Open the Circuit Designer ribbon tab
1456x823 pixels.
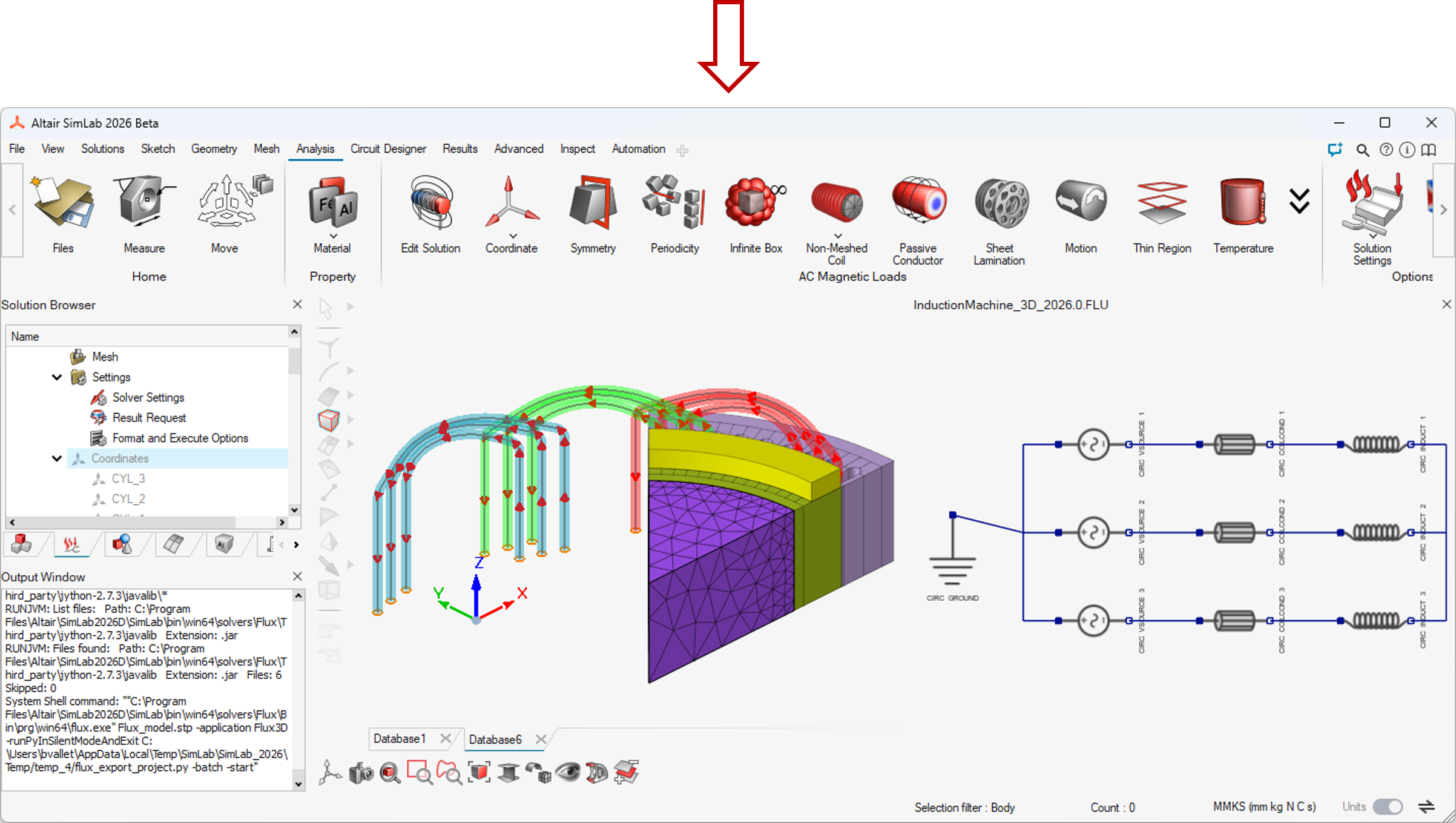pyautogui.click(x=388, y=149)
